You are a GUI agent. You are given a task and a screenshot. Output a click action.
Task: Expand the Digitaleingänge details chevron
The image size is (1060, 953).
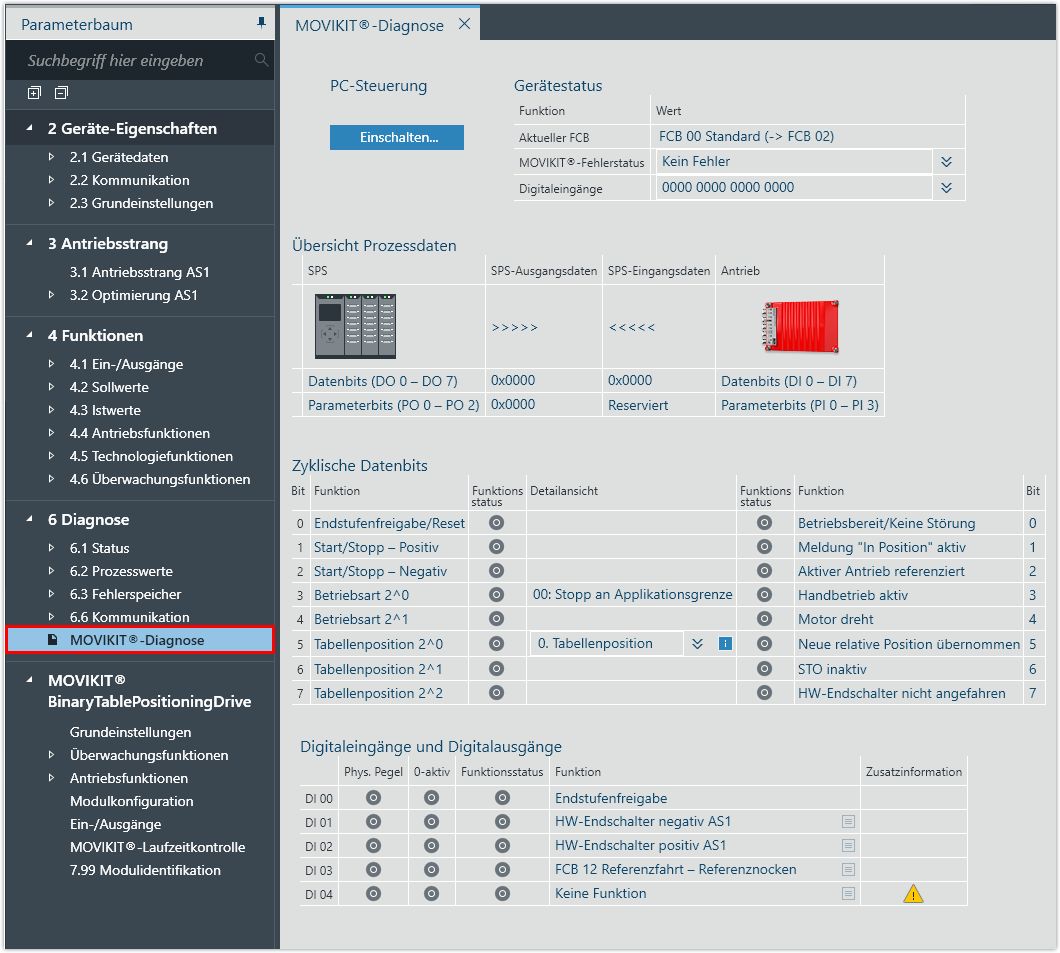pyautogui.click(x=946, y=187)
